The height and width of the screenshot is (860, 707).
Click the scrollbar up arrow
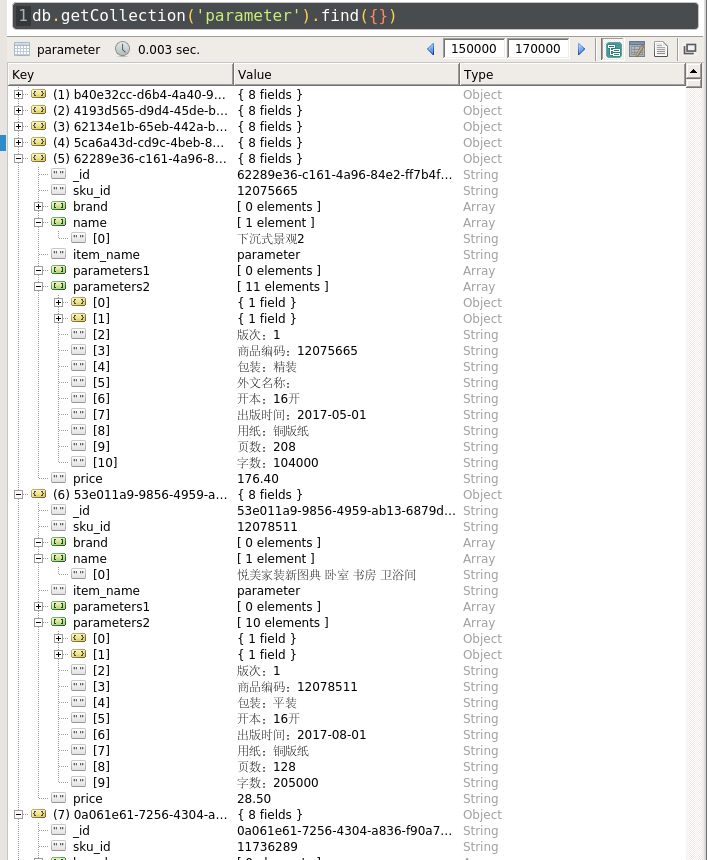693,71
